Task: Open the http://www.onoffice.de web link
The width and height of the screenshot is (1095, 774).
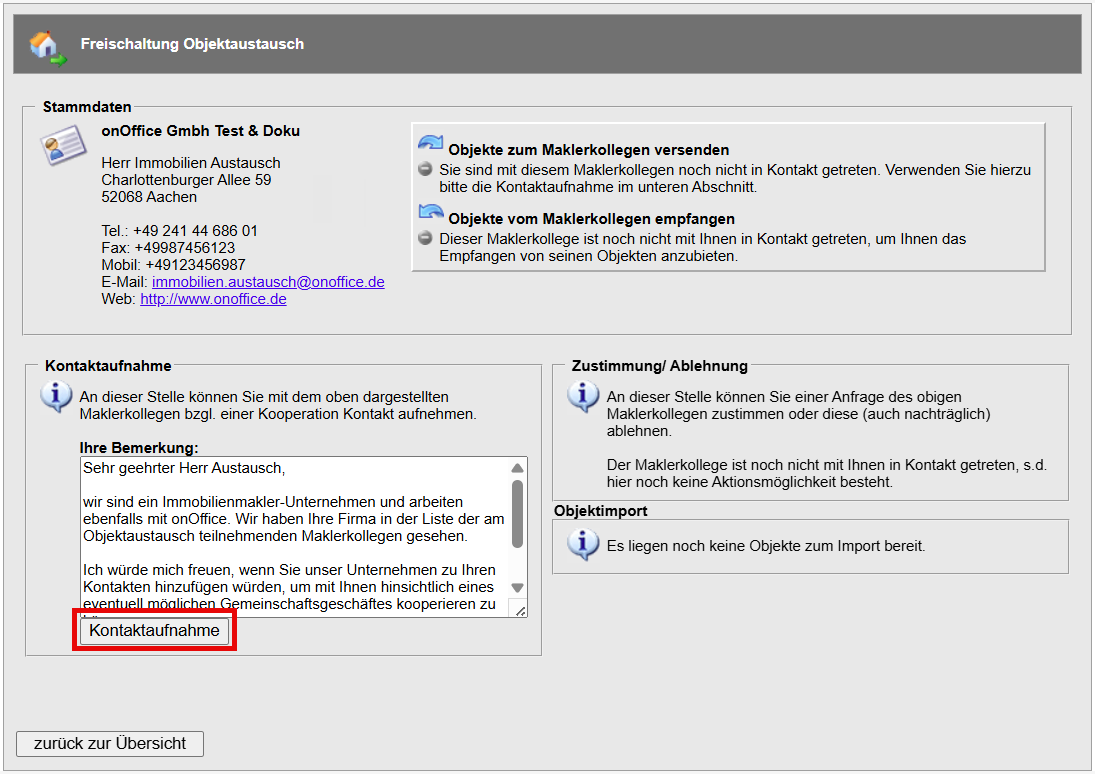Action: (213, 299)
